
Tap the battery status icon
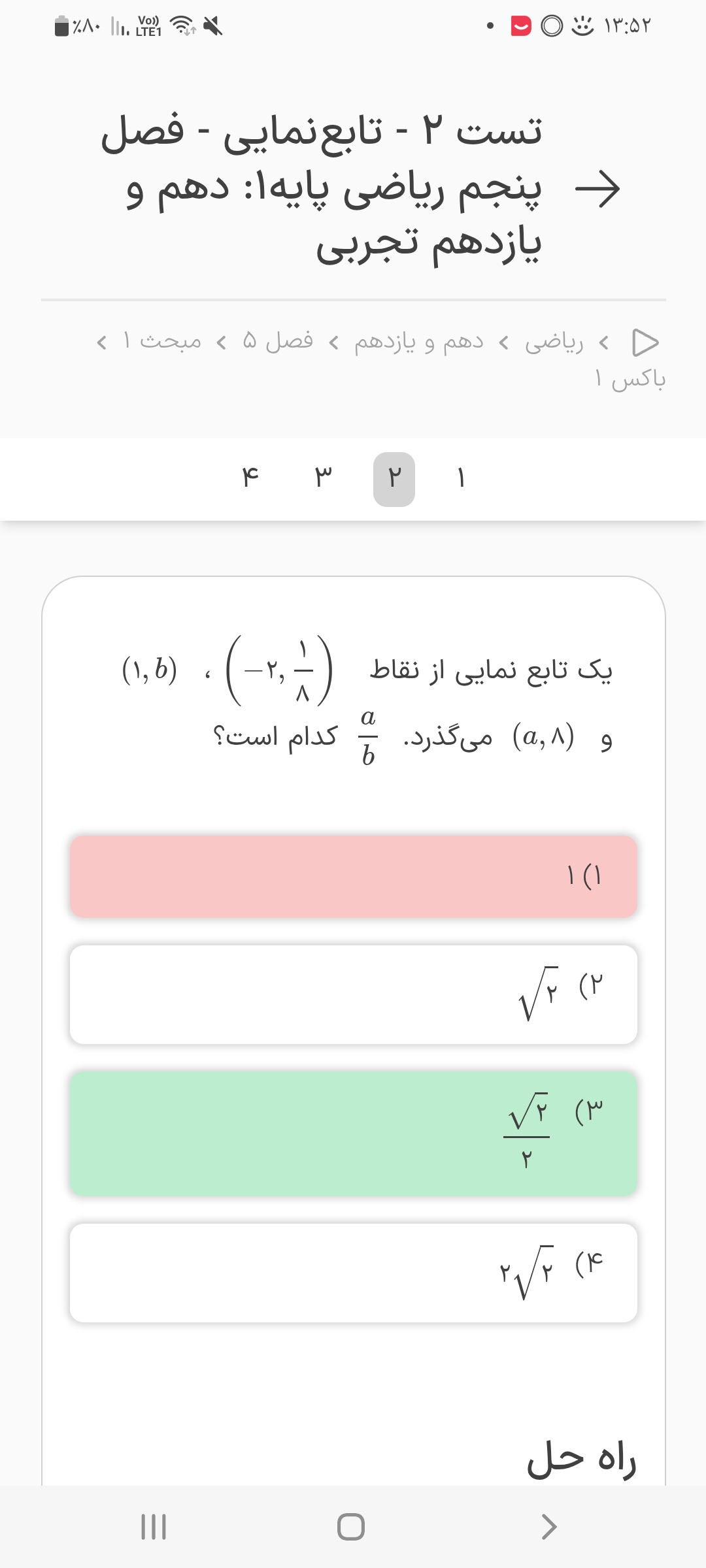62,26
